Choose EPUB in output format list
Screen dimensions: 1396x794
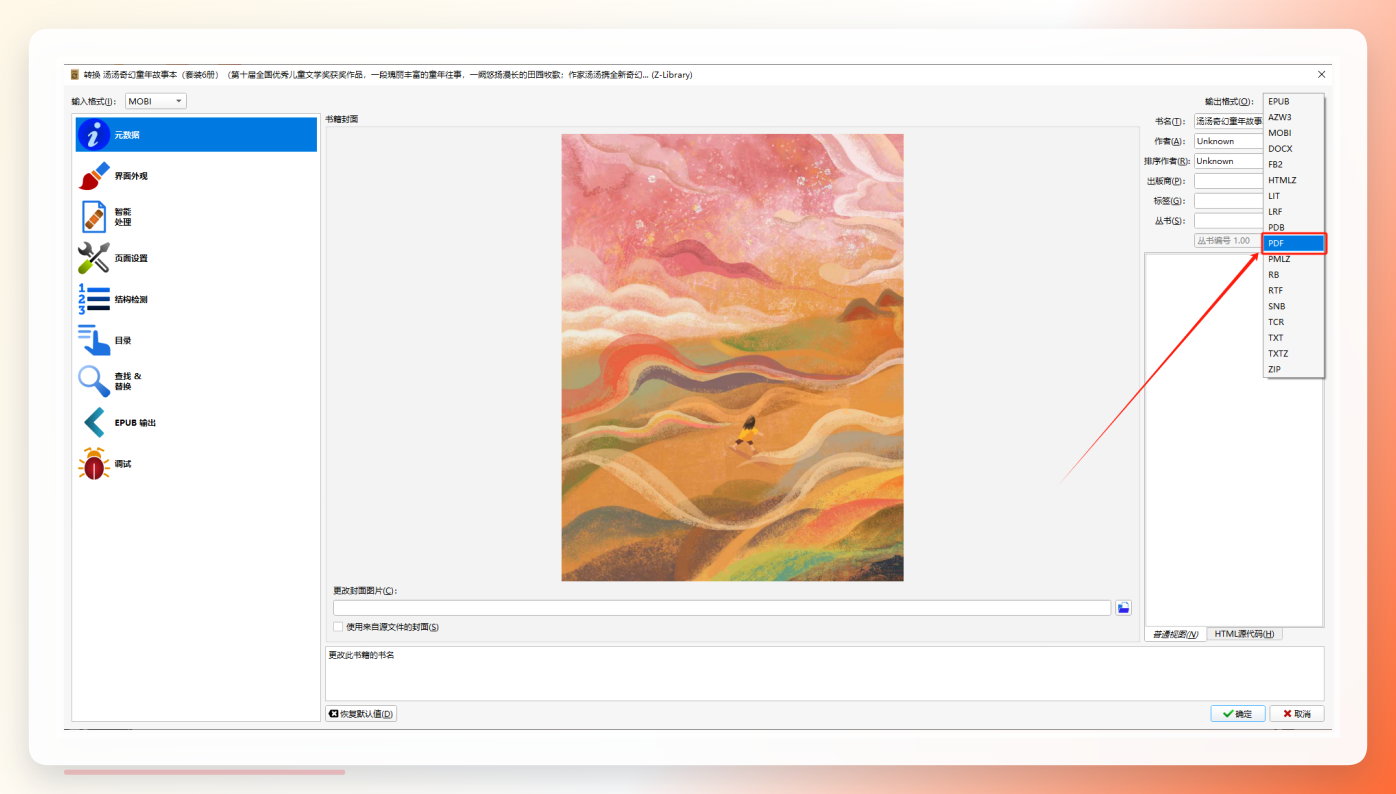click(x=1294, y=102)
